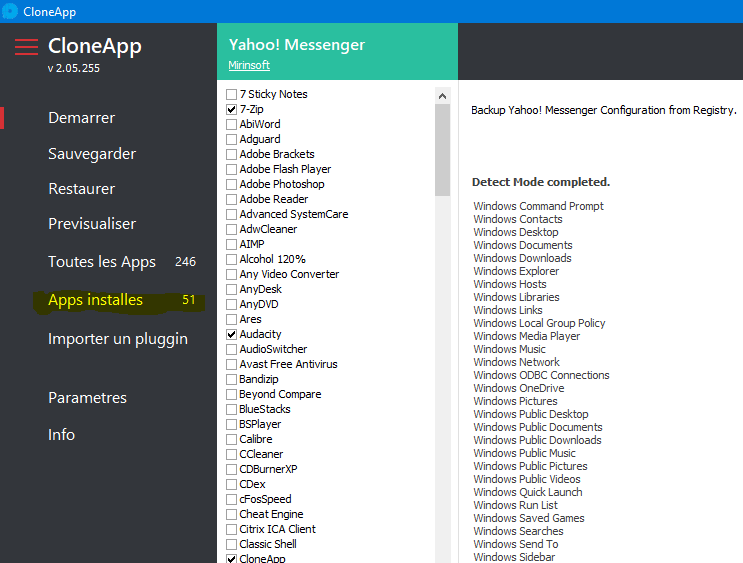Check Advanced SystemCare checkbox
Screen dimensions: 743x563
231,214
